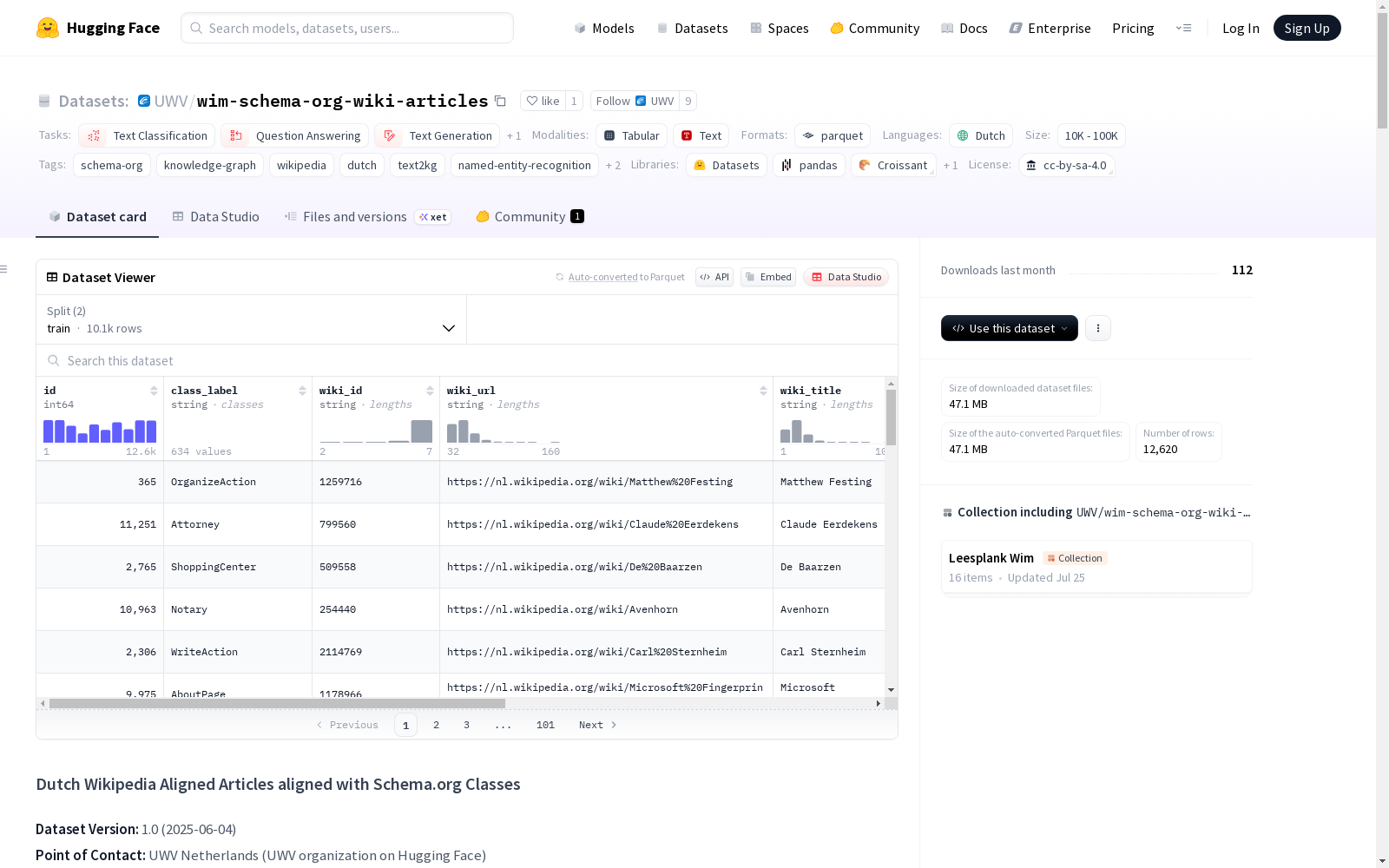The width and height of the screenshot is (1389, 868).
Task: Click the horizontal scrollbar of the dataset table
Action: tap(277, 703)
